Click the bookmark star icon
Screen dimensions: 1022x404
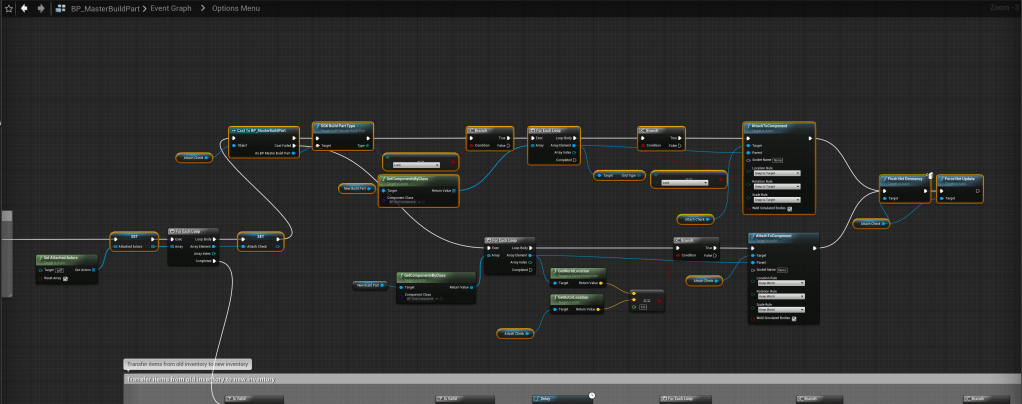[7, 8]
